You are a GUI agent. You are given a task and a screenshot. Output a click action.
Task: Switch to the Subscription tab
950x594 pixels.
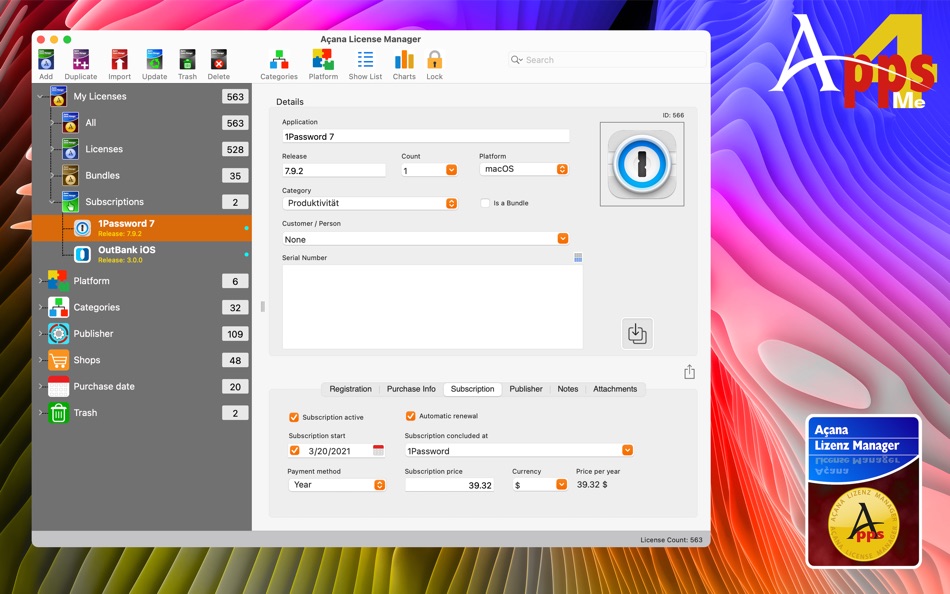473,389
